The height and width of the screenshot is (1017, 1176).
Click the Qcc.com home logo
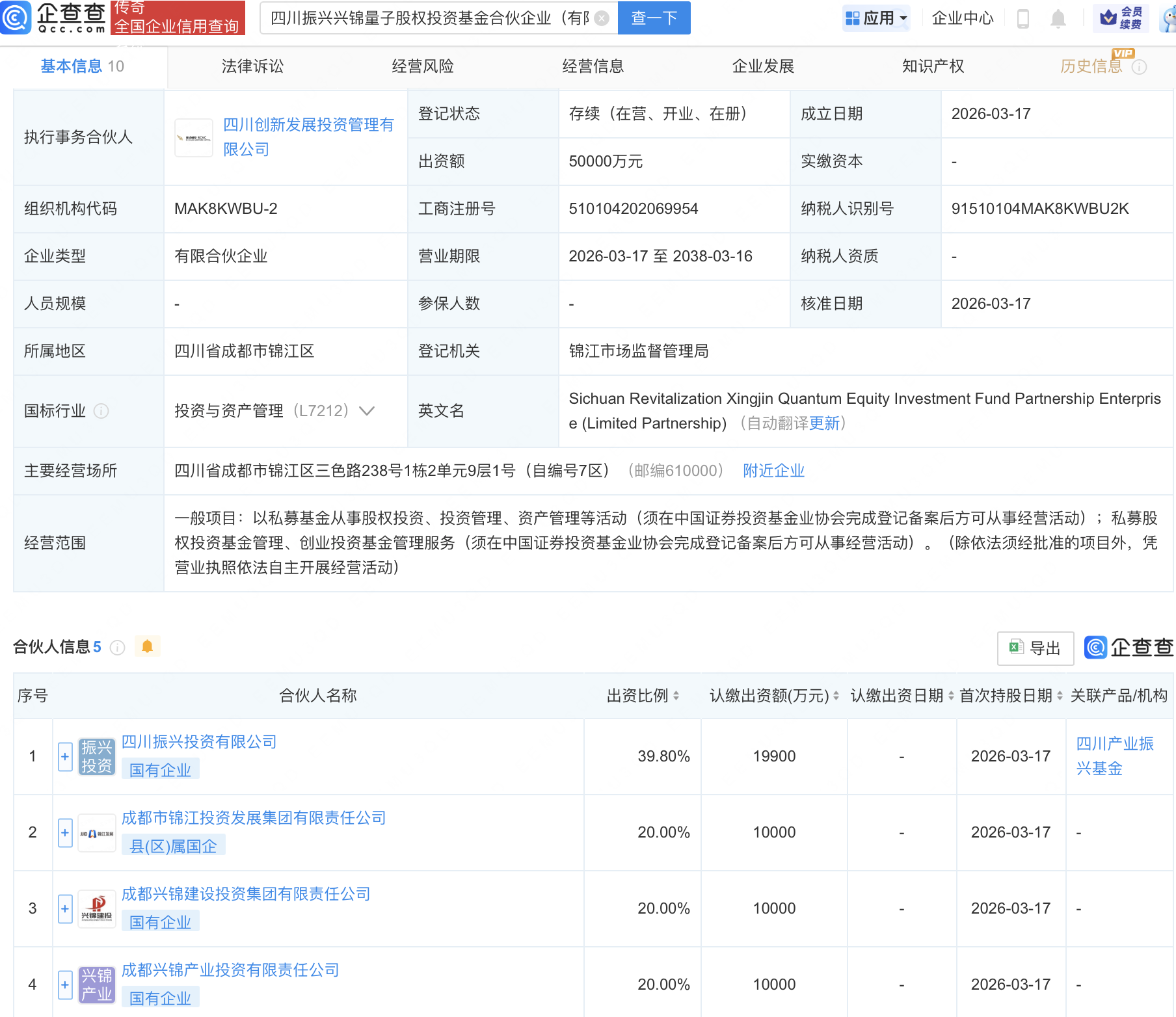(x=53, y=18)
